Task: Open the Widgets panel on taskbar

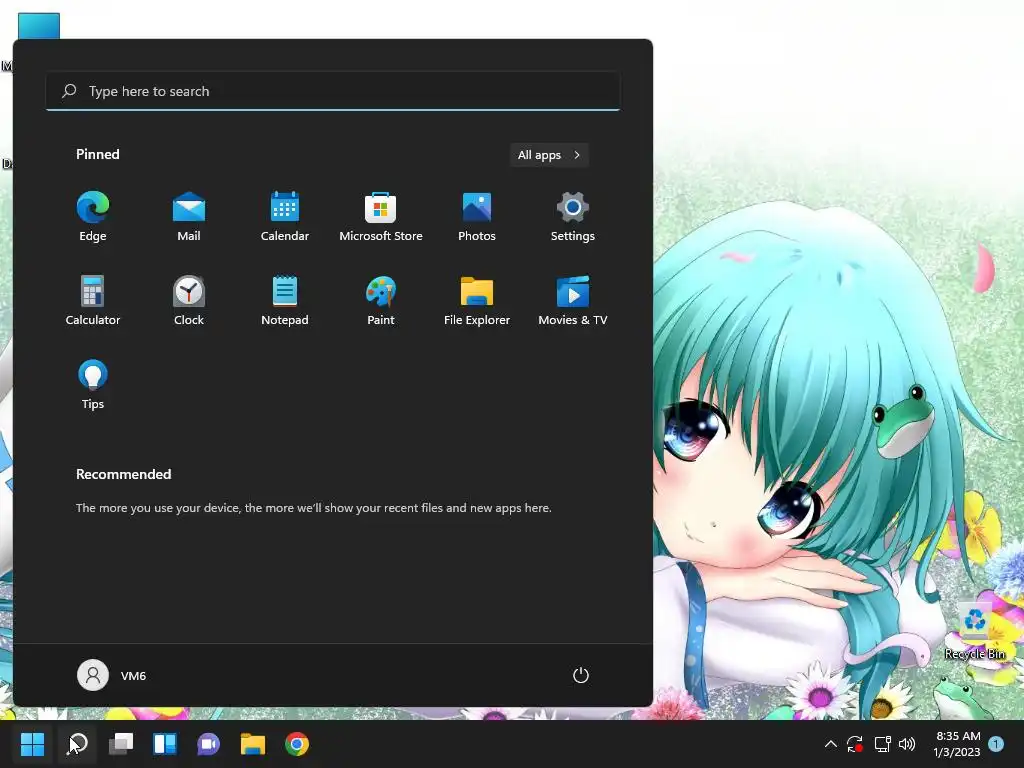Action: click(165, 744)
